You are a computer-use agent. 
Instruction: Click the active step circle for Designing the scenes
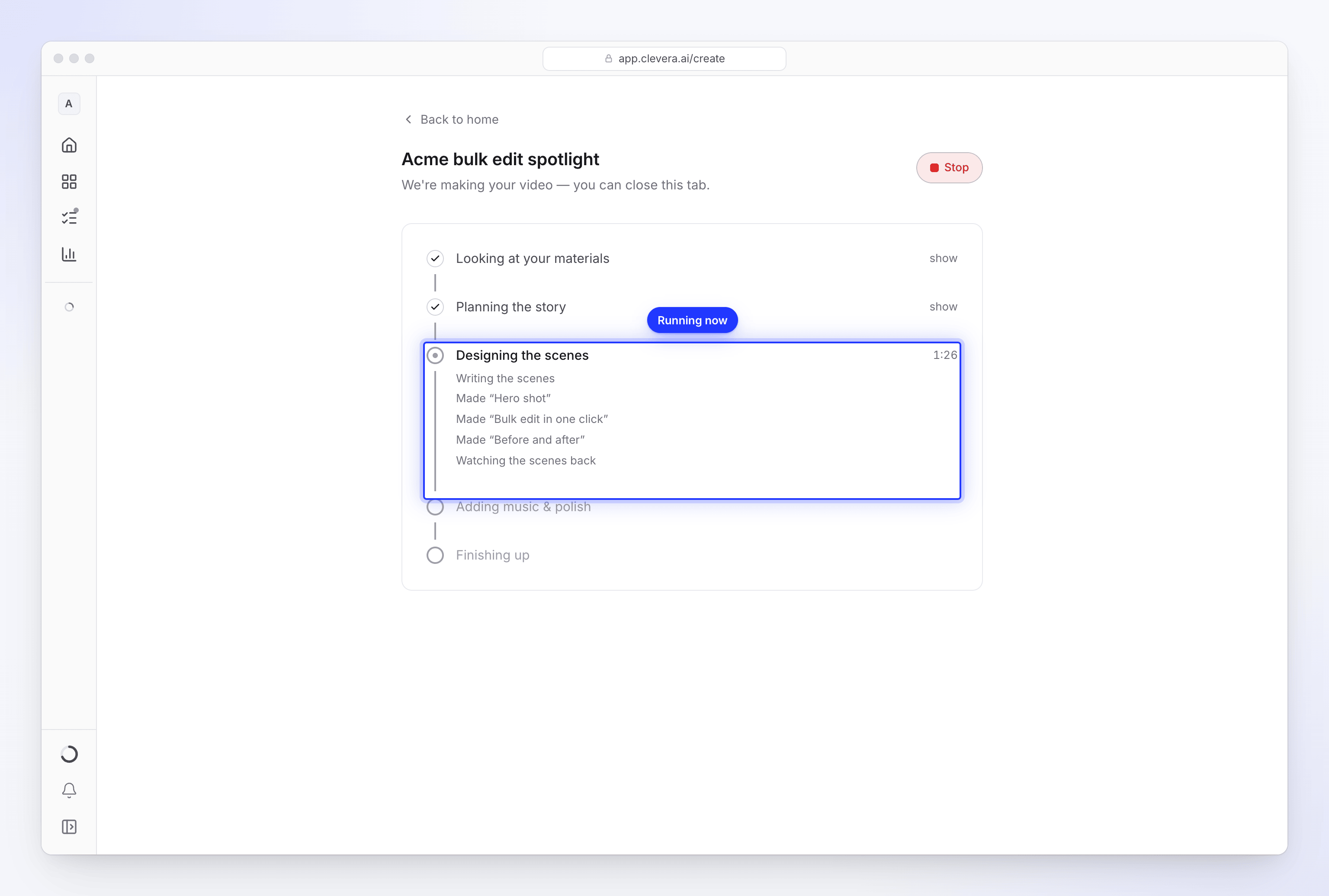(x=435, y=355)
